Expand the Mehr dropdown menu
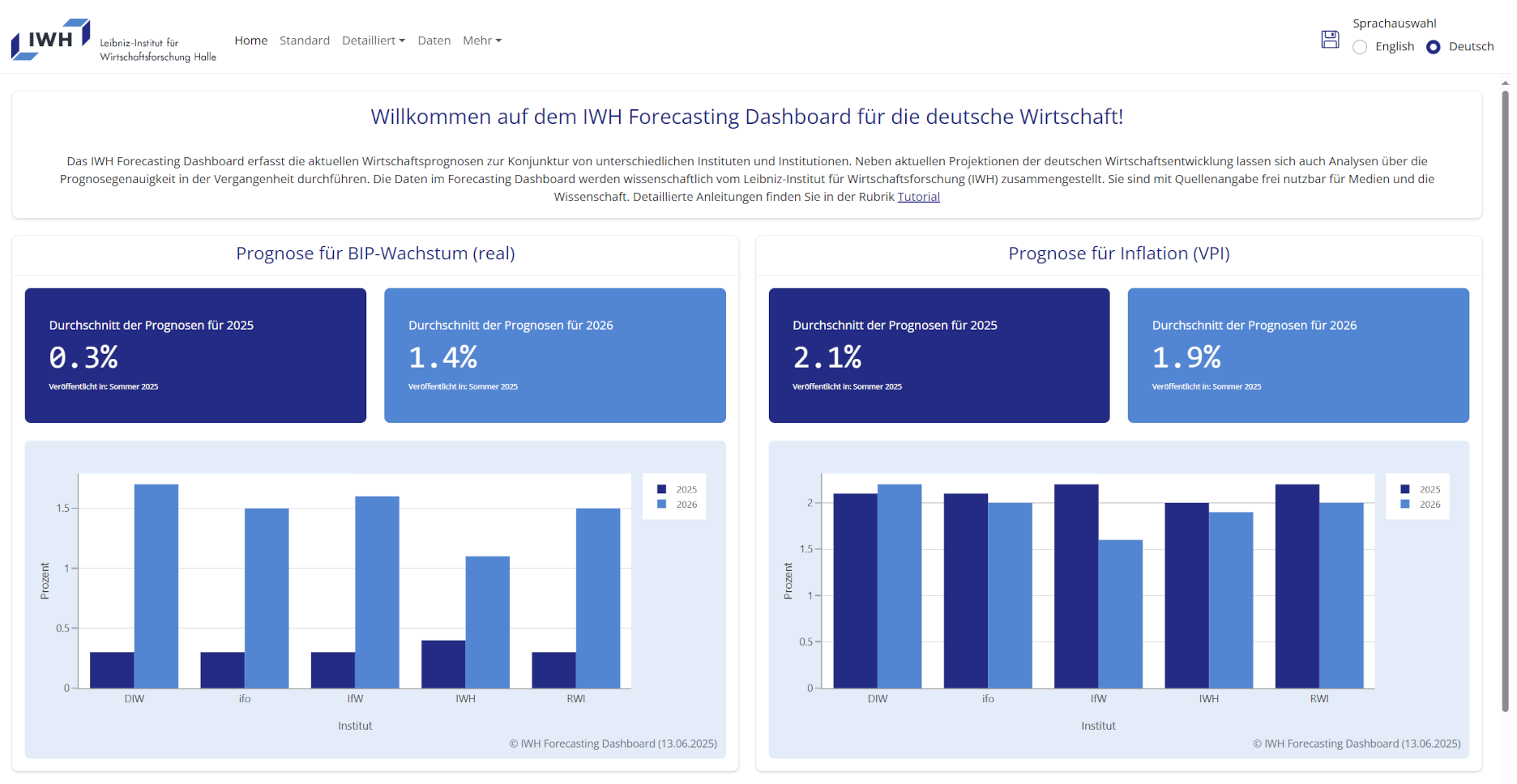 [x=481, y=40]
